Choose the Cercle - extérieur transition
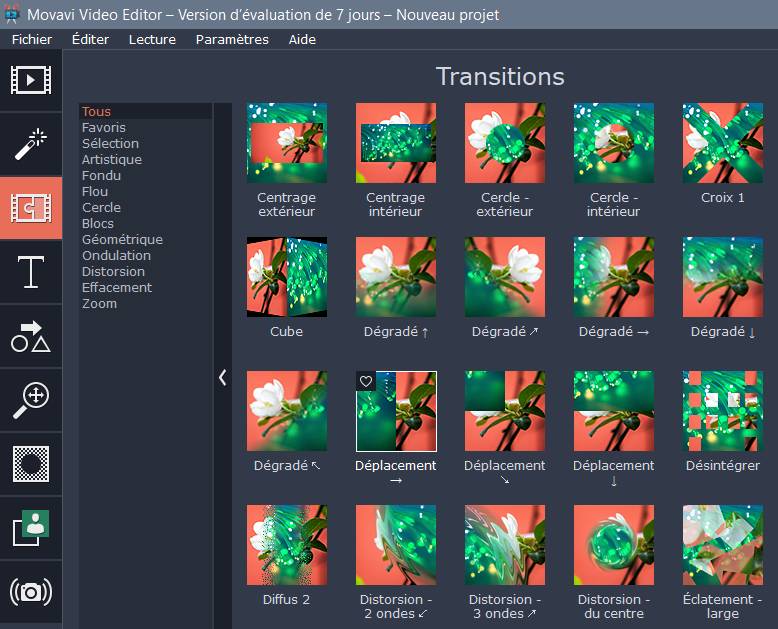778x629 pixels. click(505, 143)
